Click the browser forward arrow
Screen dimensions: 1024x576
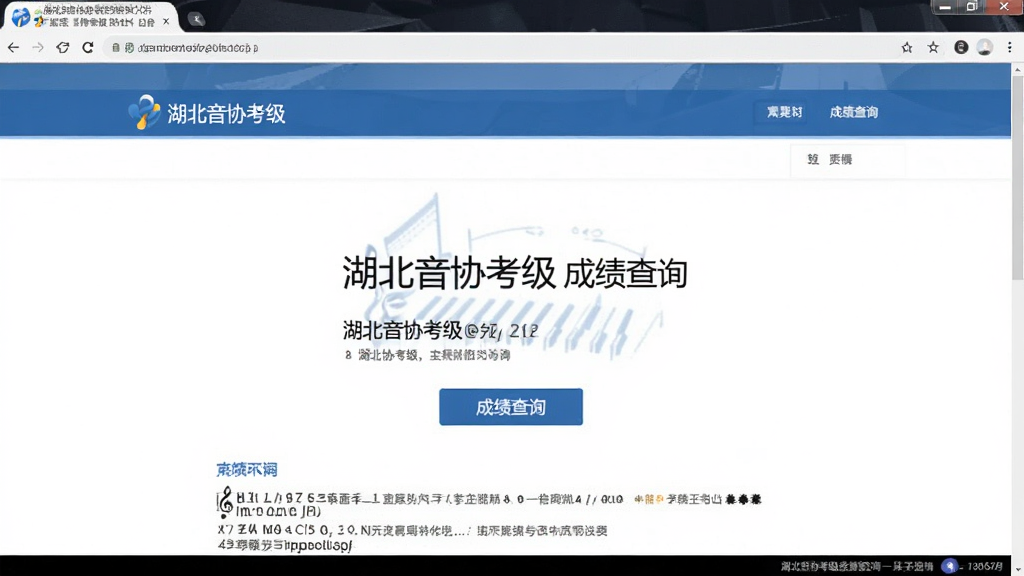tap(38, 48)
